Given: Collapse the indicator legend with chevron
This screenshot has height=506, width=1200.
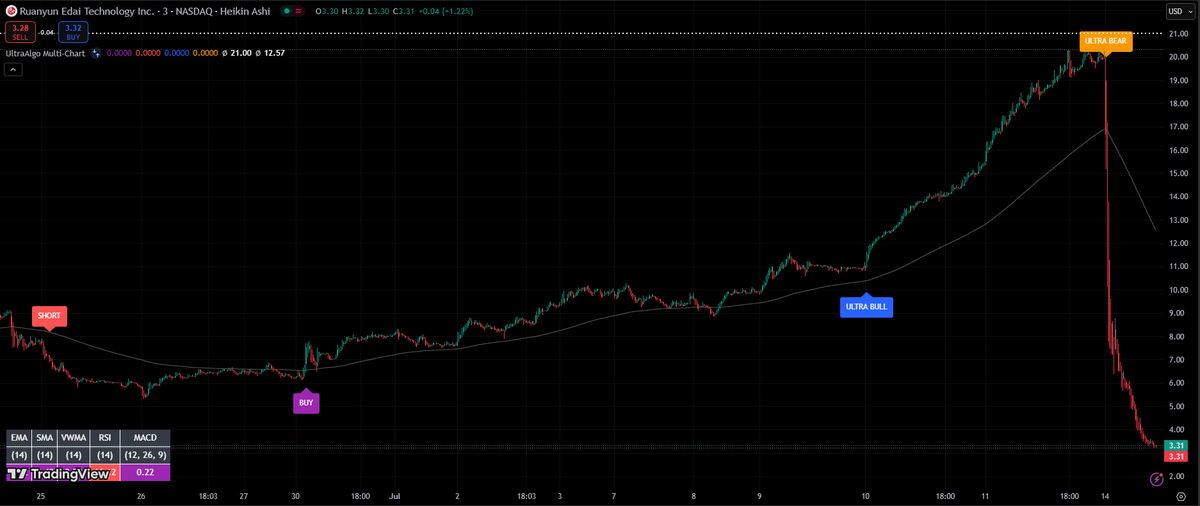Looking at the screenshot, I should pos(13,69).
